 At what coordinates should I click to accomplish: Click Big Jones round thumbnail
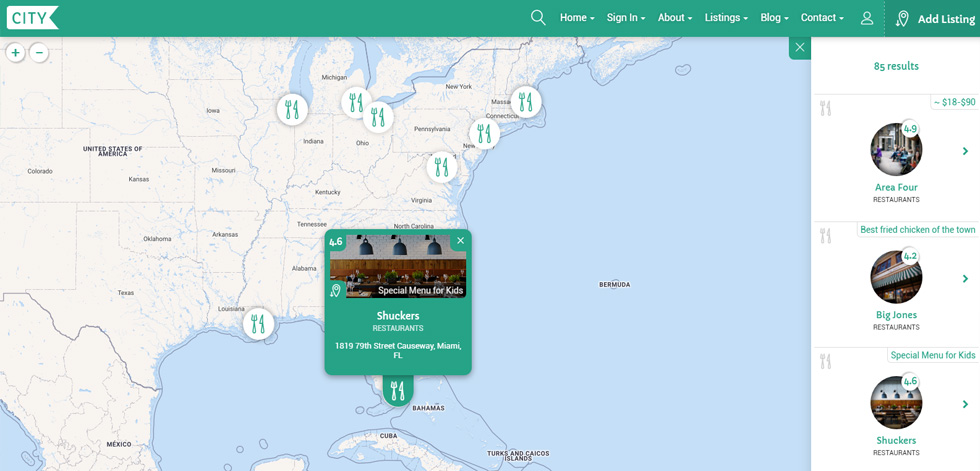[x=896, y=277]
